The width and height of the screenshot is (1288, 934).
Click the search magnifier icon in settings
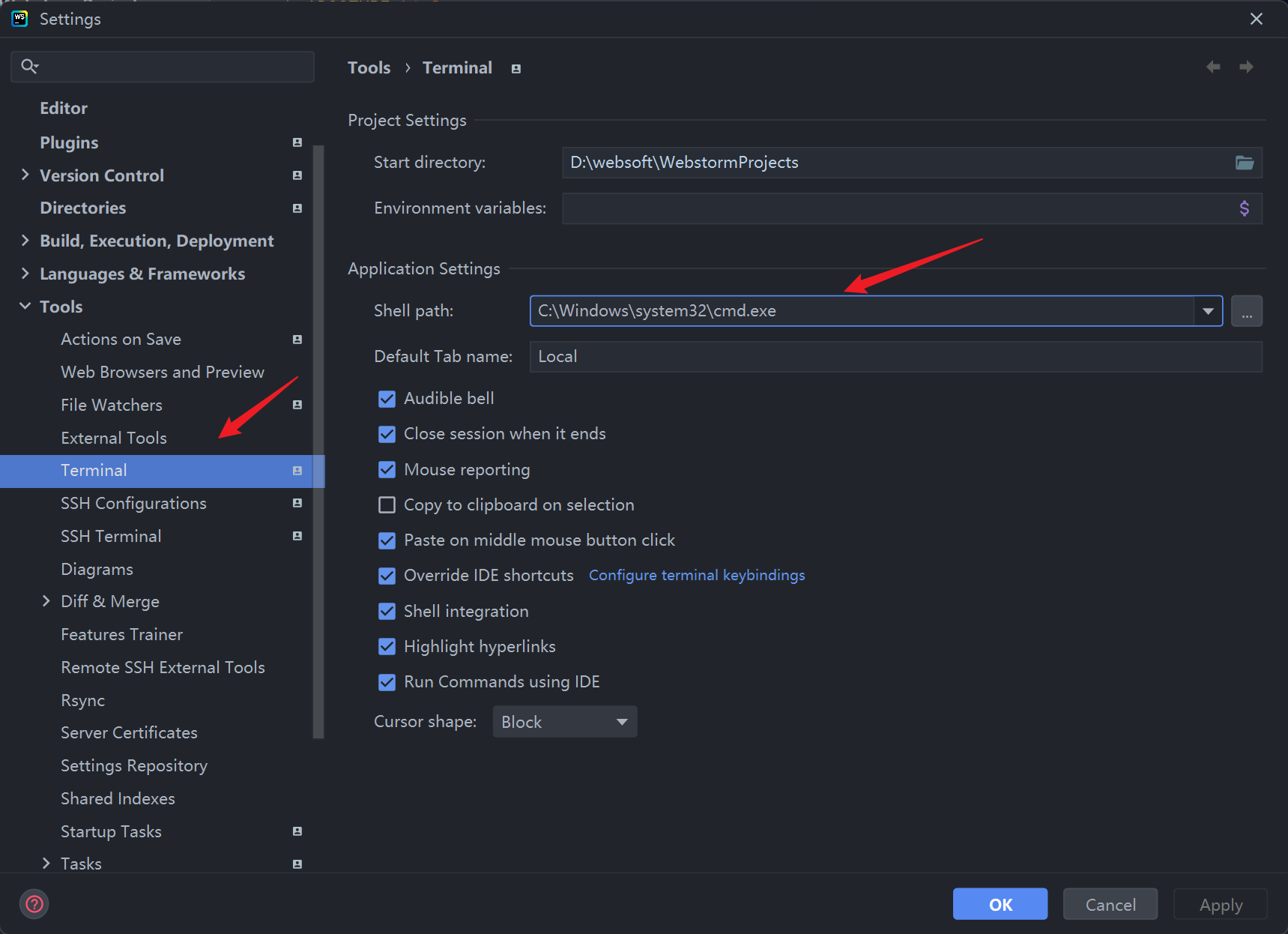pos(29,67)
